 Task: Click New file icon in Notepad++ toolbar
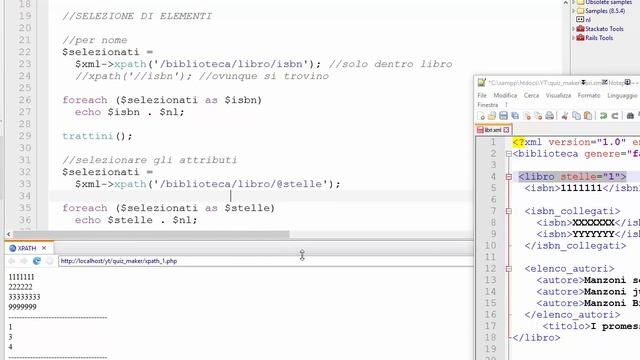pos(481,116)
